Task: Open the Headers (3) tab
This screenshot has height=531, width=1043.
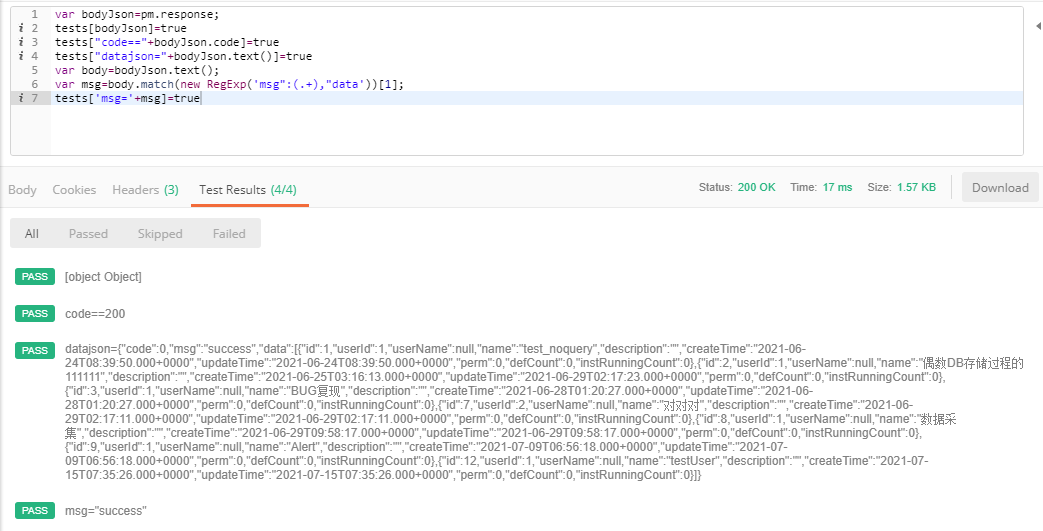Action: [x=145, y=190]
